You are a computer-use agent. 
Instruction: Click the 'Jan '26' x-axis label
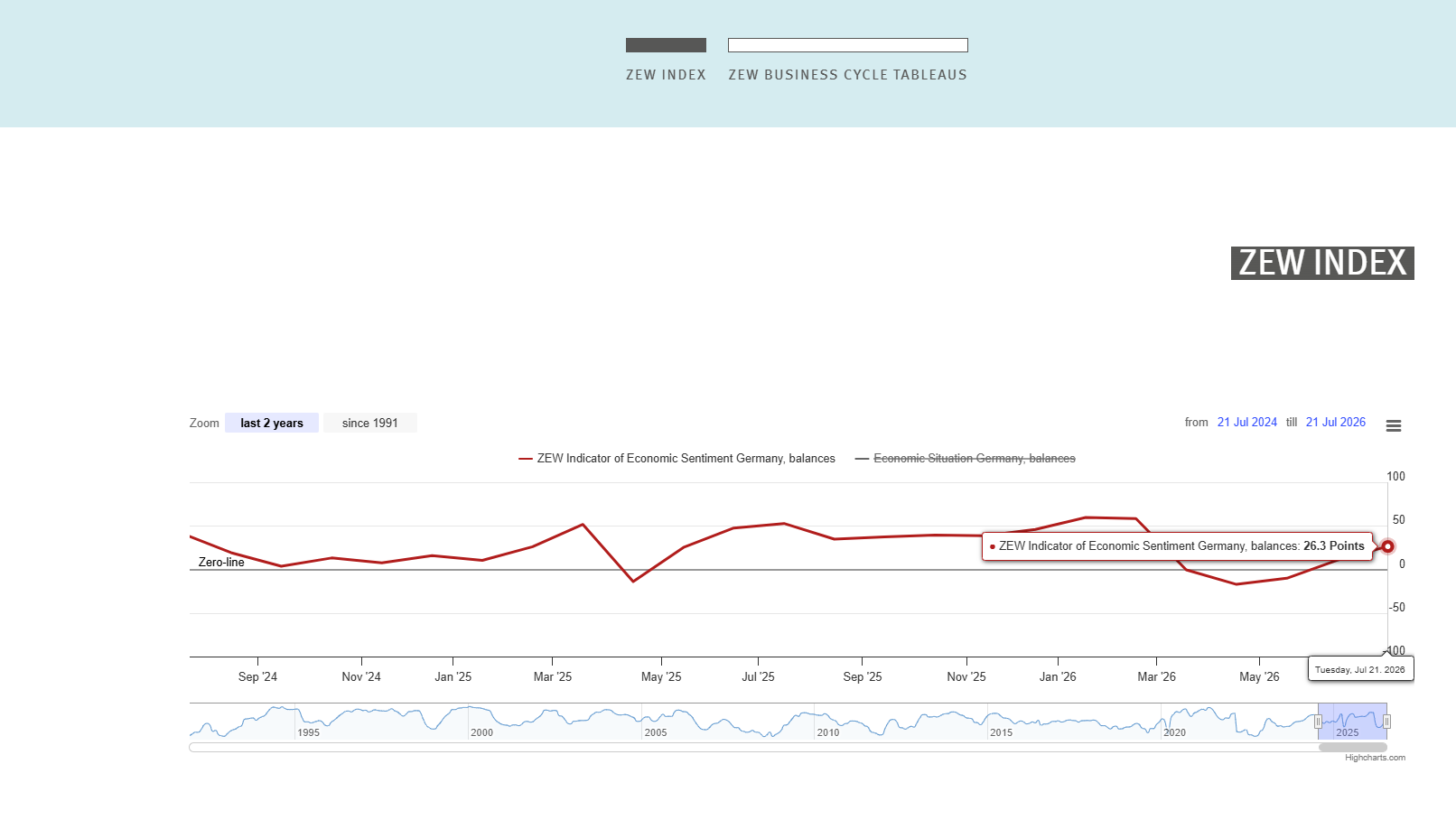(1058, 676)
